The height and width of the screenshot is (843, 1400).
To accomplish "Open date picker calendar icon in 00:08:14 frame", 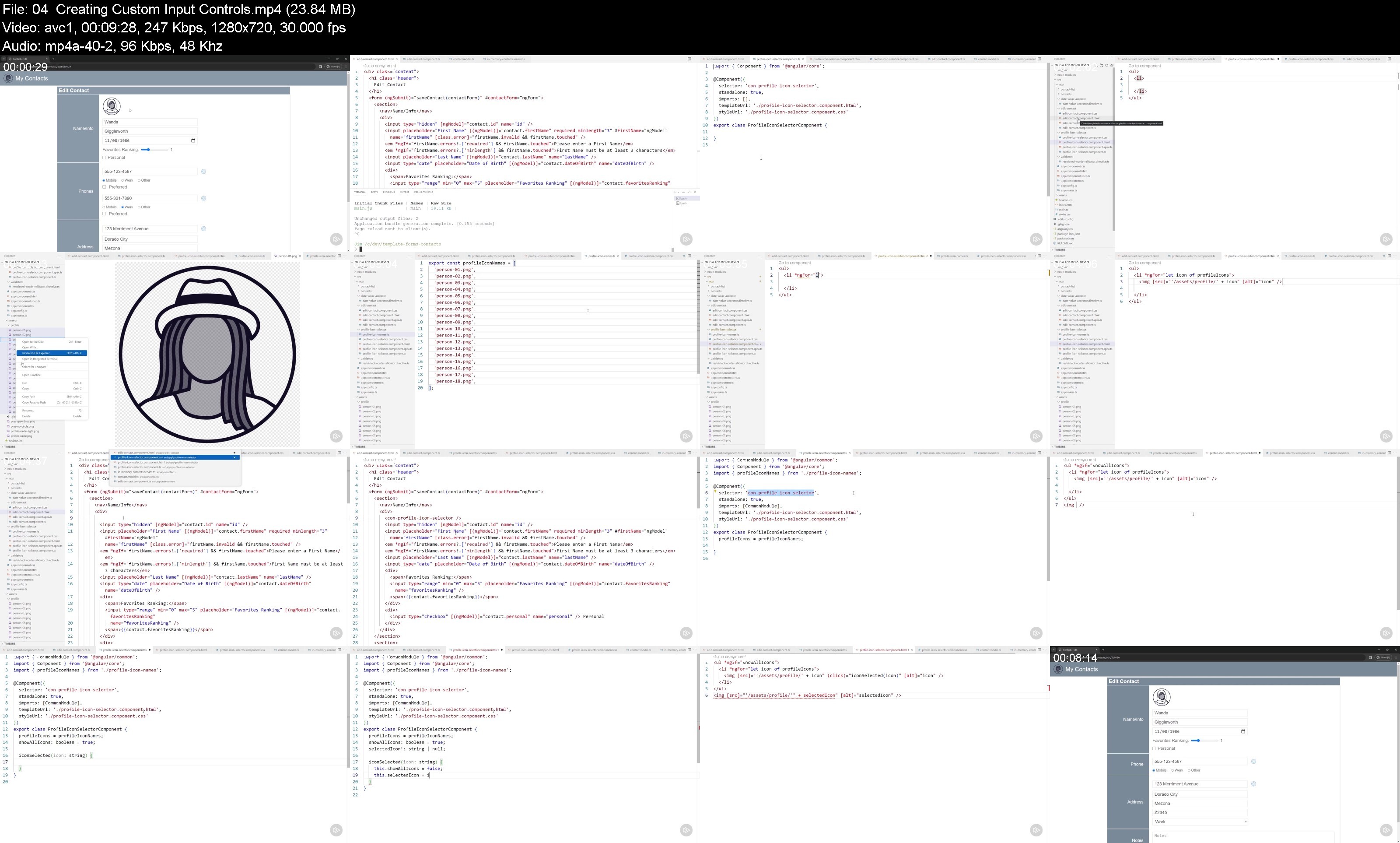I will point(1243,731).
